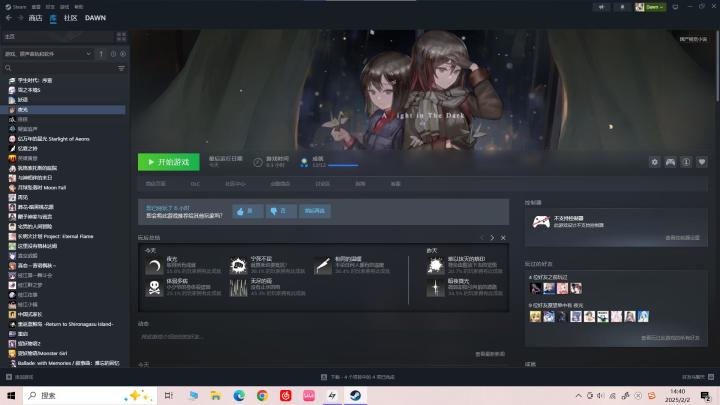The width and height of the screenshot is (720, 405).
Task: Open the library filter options icon
Action: 121,68
